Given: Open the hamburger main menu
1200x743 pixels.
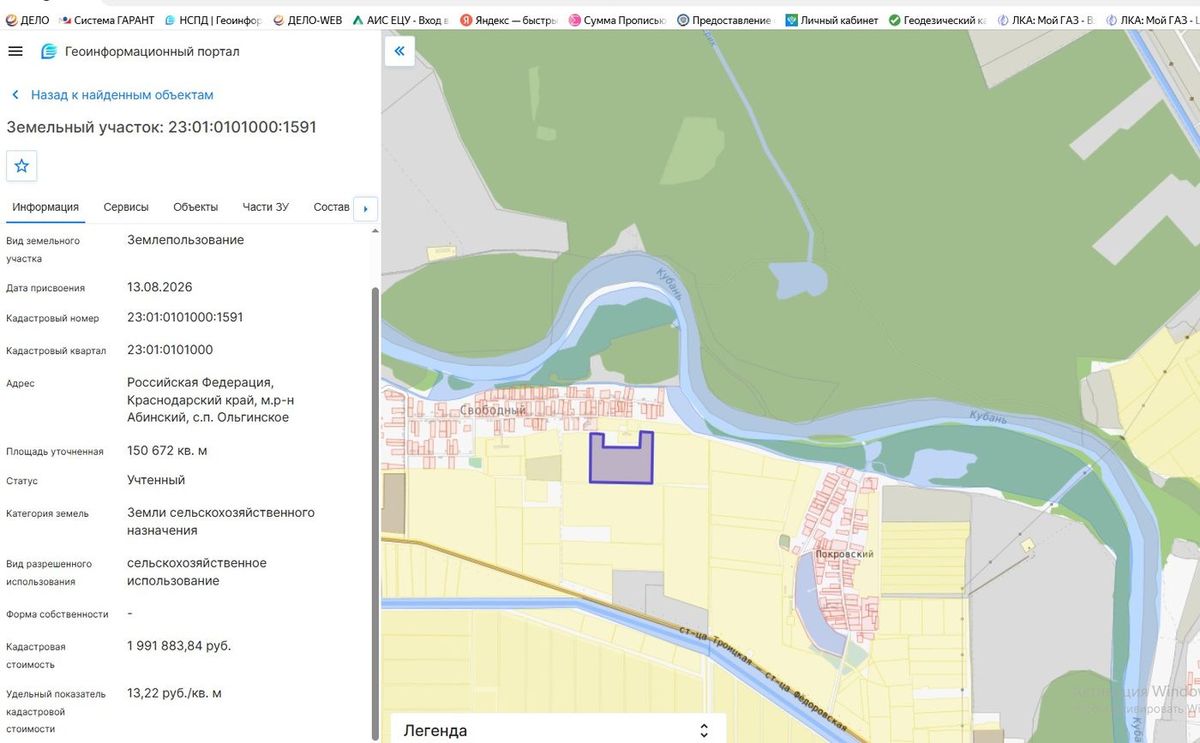Looking at the screenshot, I should point(15,52).
